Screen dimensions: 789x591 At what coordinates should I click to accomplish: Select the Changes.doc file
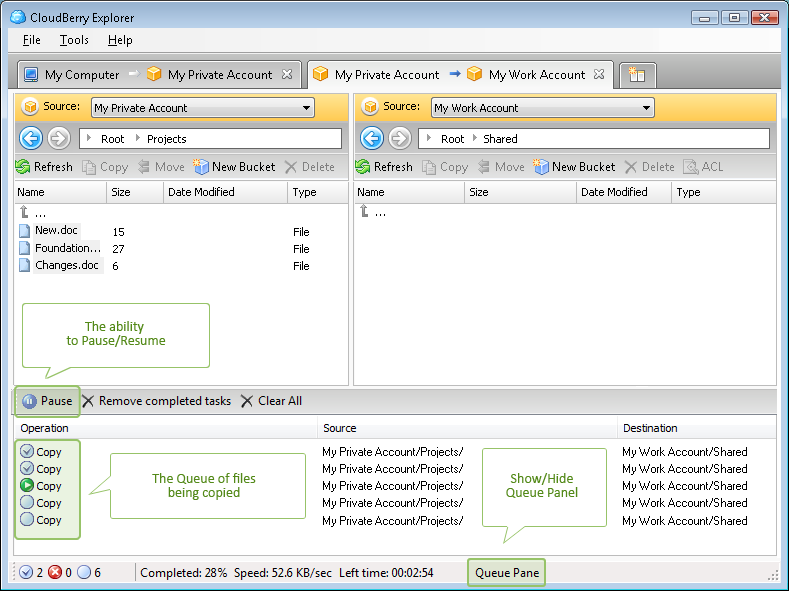tap(67, 266)
